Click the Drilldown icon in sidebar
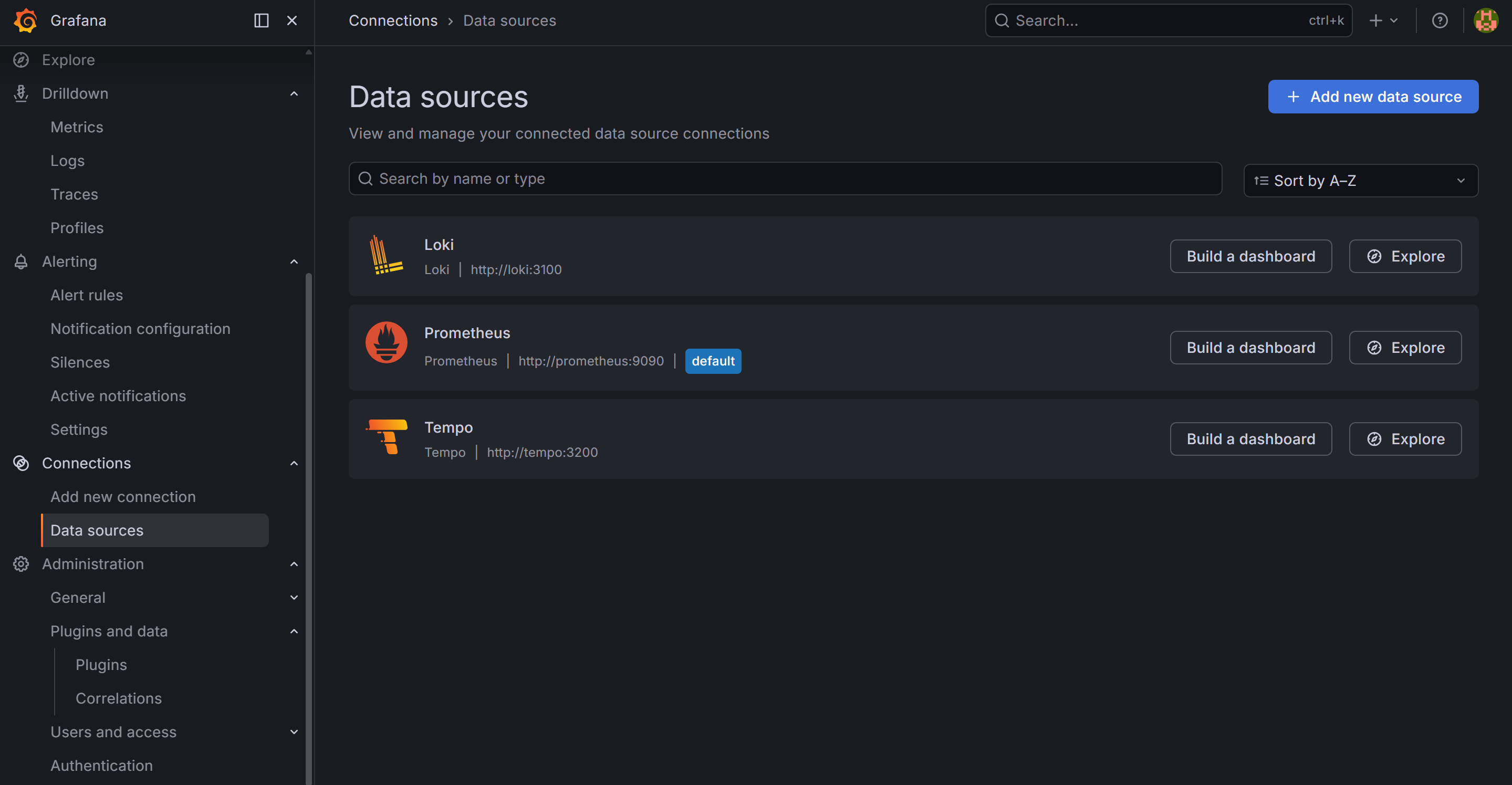The height and width of the screenshot is (785, 1512). coord(21,93)
